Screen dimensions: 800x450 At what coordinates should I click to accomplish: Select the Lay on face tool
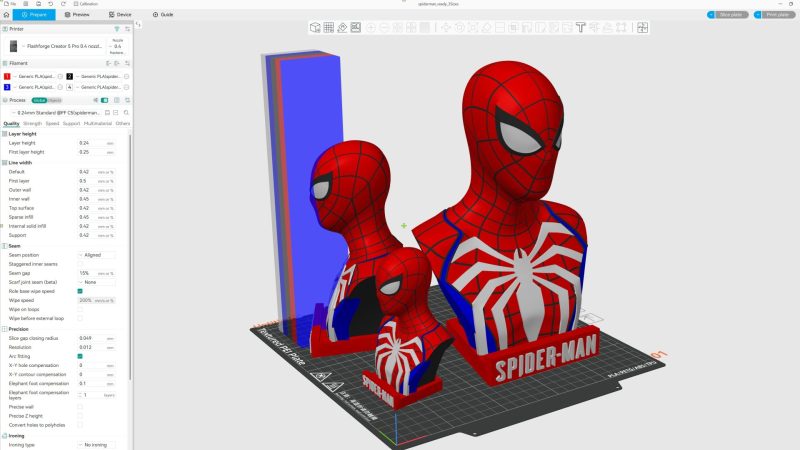click(x=486, y=28)
